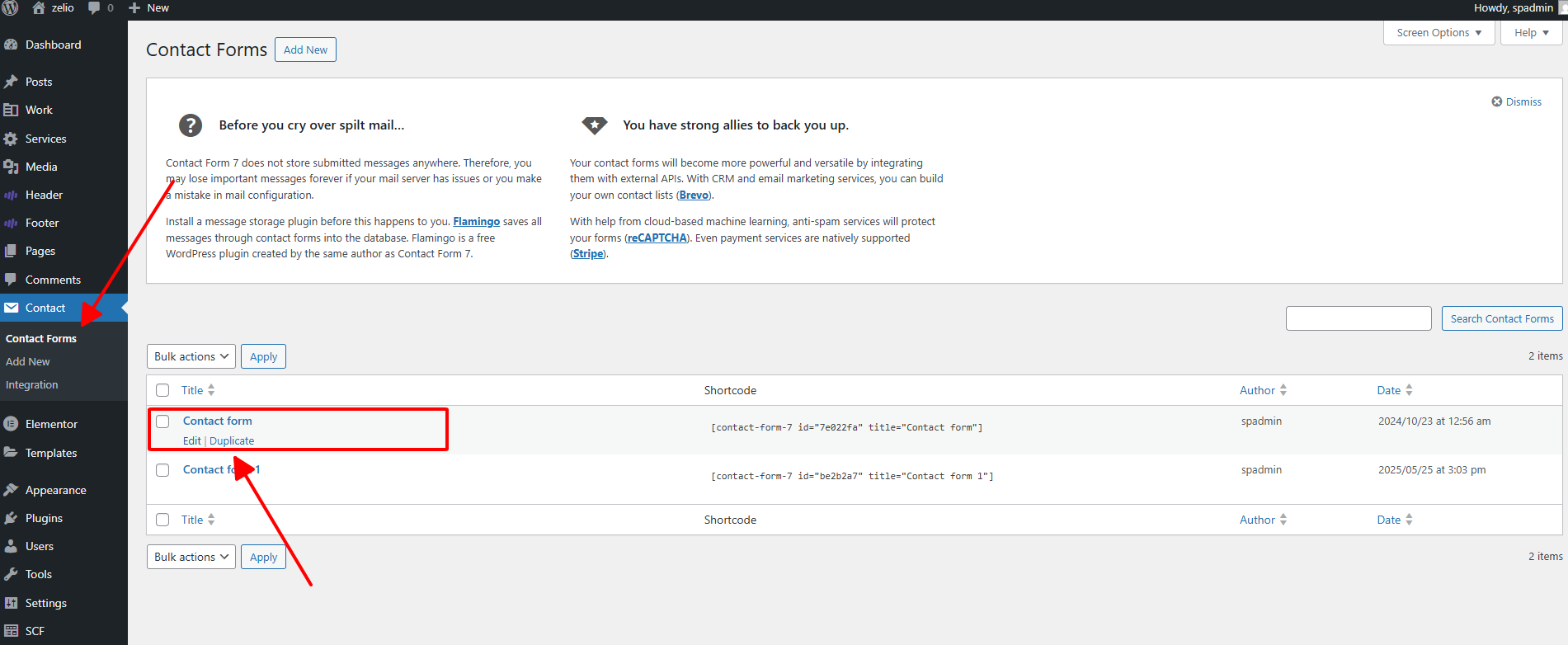Click the Appearance paintbrush icon
1568x645 pixels.
[x=11, y=490]
